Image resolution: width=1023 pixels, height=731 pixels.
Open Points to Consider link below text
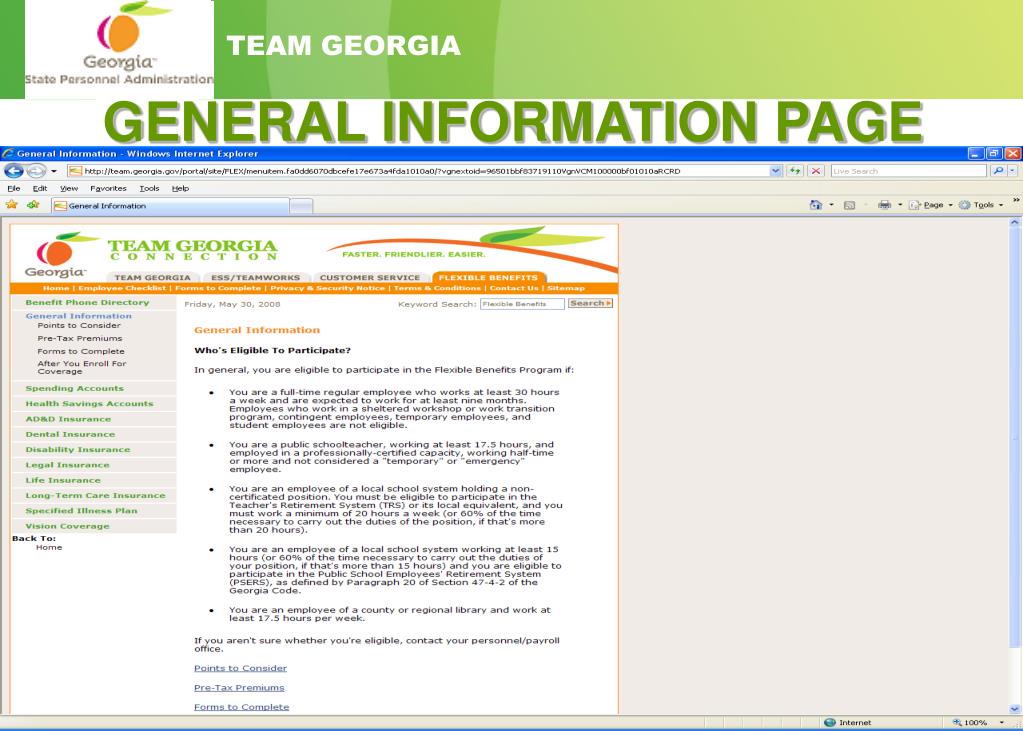tap(240, 668)
